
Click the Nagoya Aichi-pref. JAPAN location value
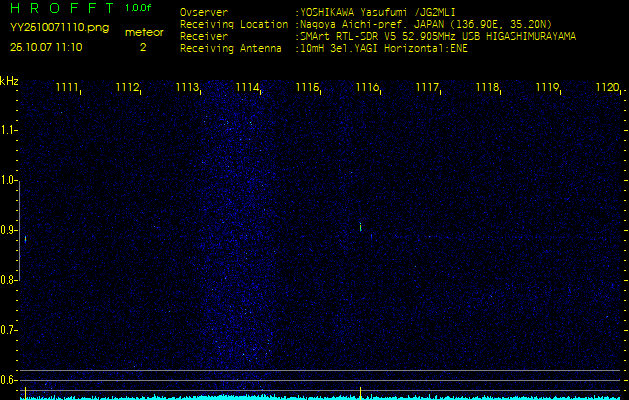coord(426,24)
